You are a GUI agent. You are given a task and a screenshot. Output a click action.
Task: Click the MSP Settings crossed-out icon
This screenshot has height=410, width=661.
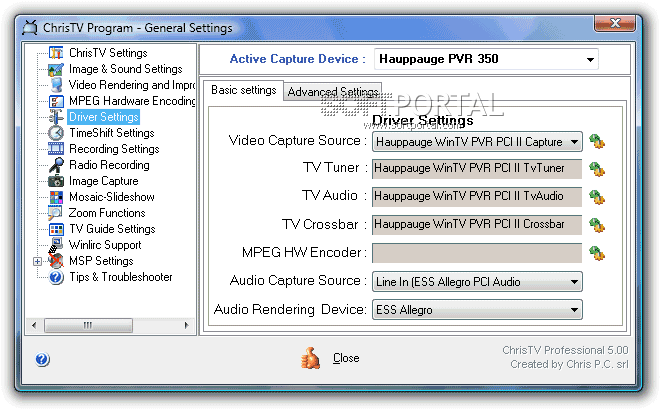point(56,261)
